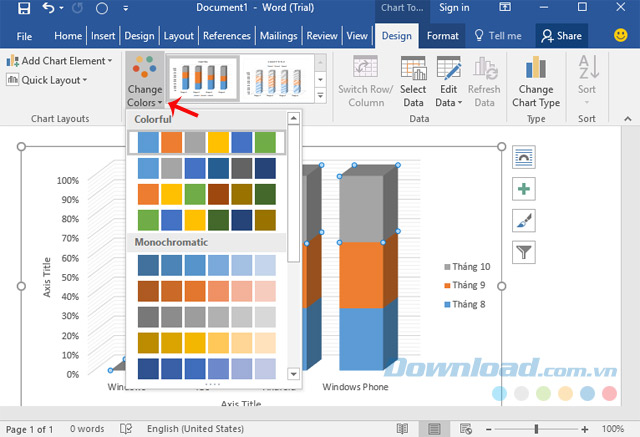The width and height of the screenshot is (640, 437).
Task: Switch to the Insert tab
Action: 103,36
